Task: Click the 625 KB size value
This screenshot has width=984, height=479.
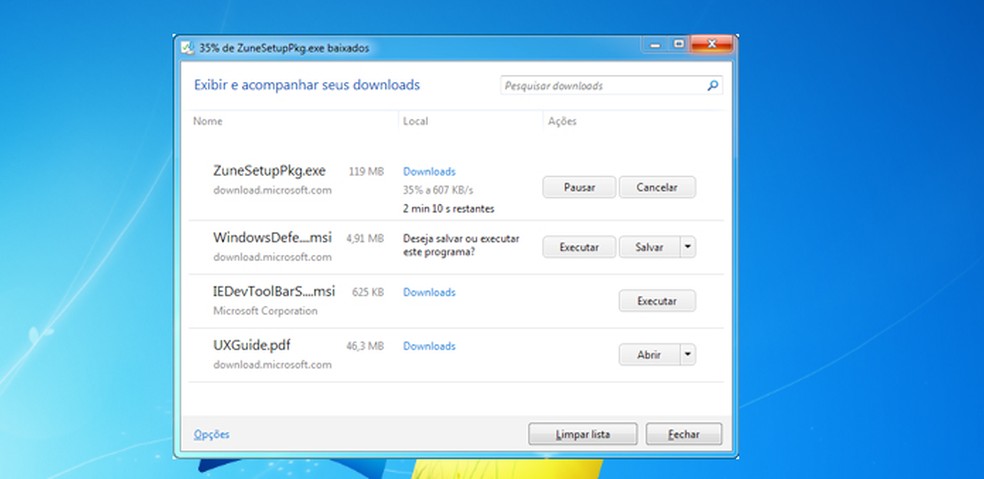Action: click(x=368, y=292)
